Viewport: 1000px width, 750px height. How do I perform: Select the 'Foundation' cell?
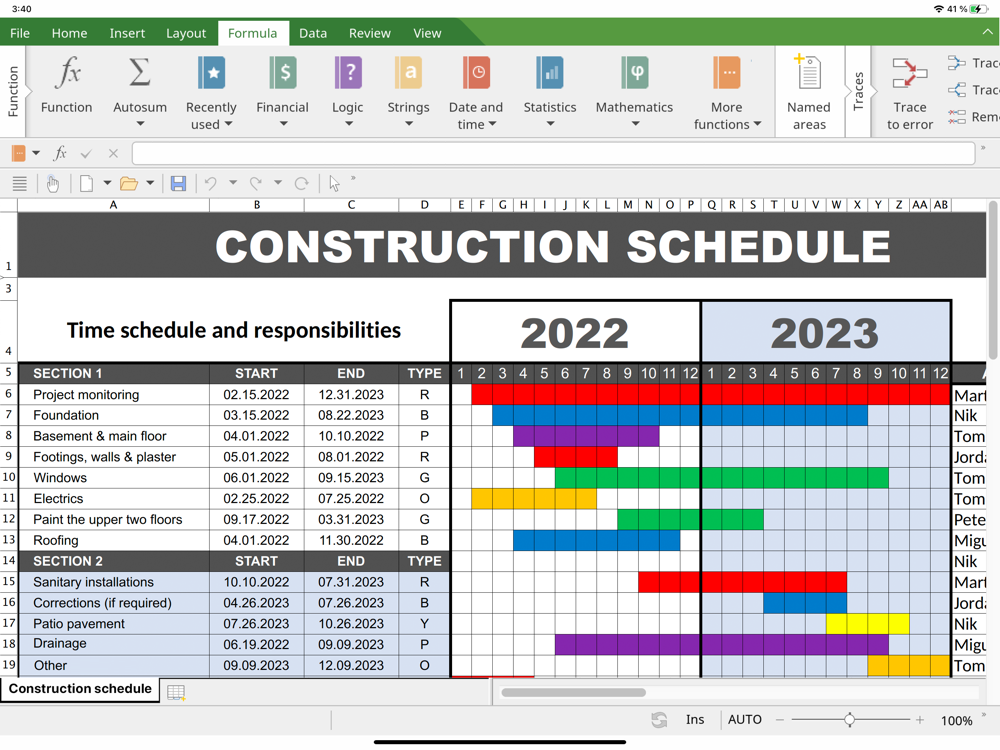click(x=114, y=415)
